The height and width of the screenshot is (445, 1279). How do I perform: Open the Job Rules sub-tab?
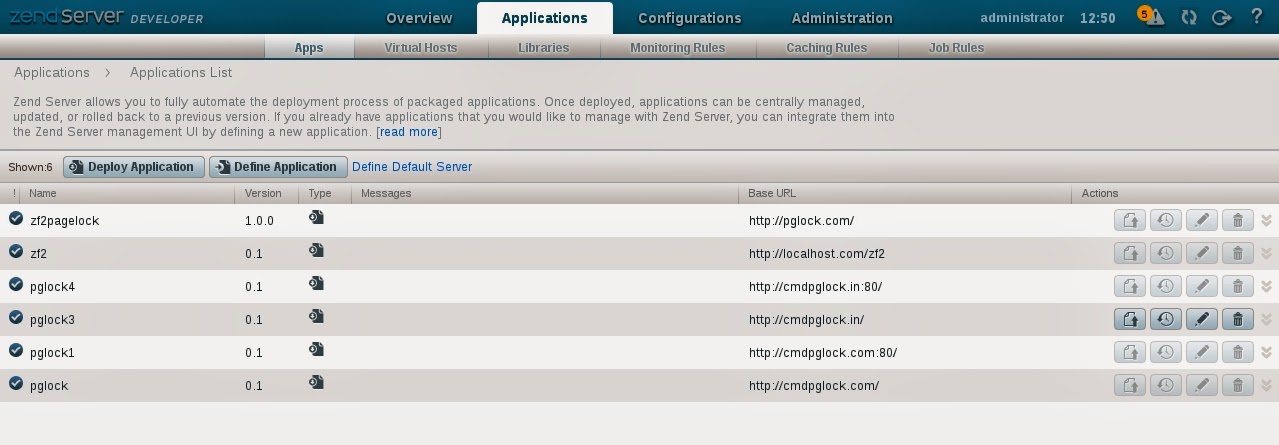(956, 48)
